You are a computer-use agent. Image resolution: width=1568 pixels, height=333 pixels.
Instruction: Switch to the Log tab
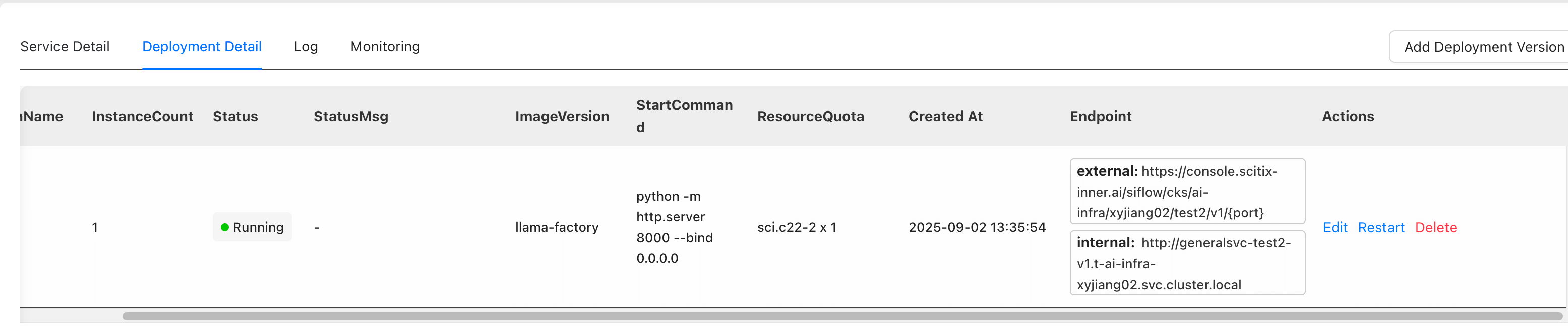tap(306, 47)
